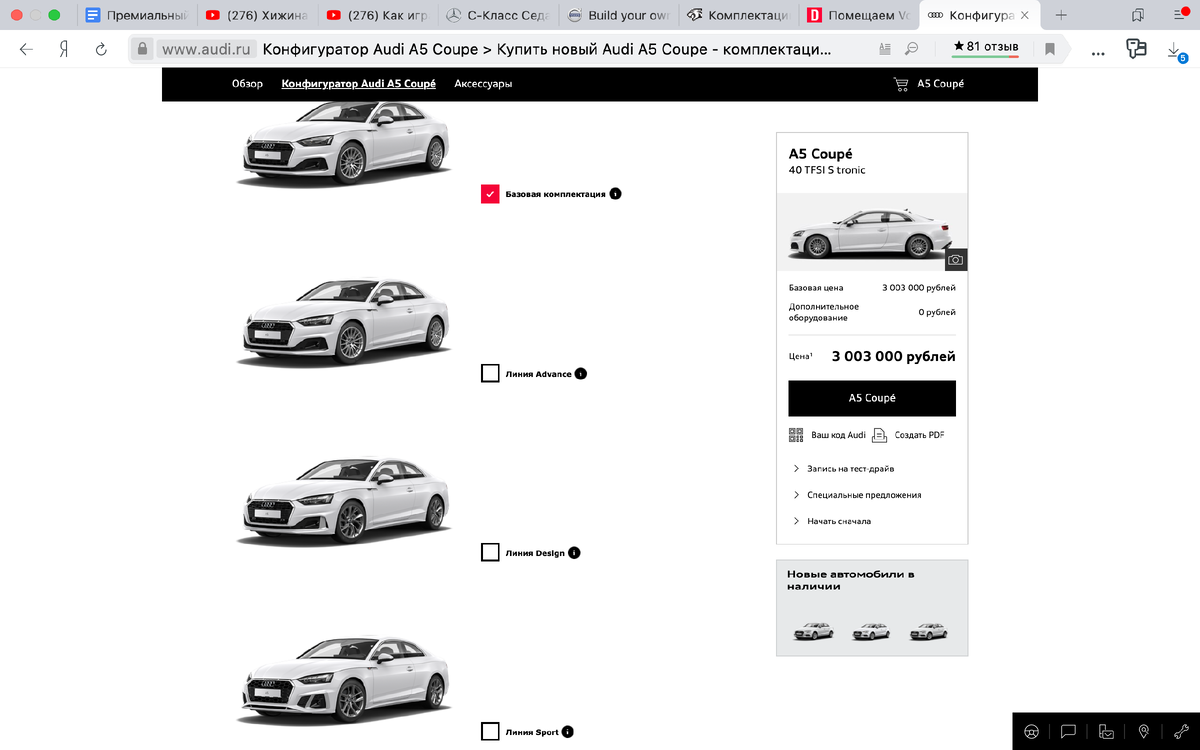Click the steering wheel test-drive icon
1200x750 pixels.
[x=1031, y=731]
